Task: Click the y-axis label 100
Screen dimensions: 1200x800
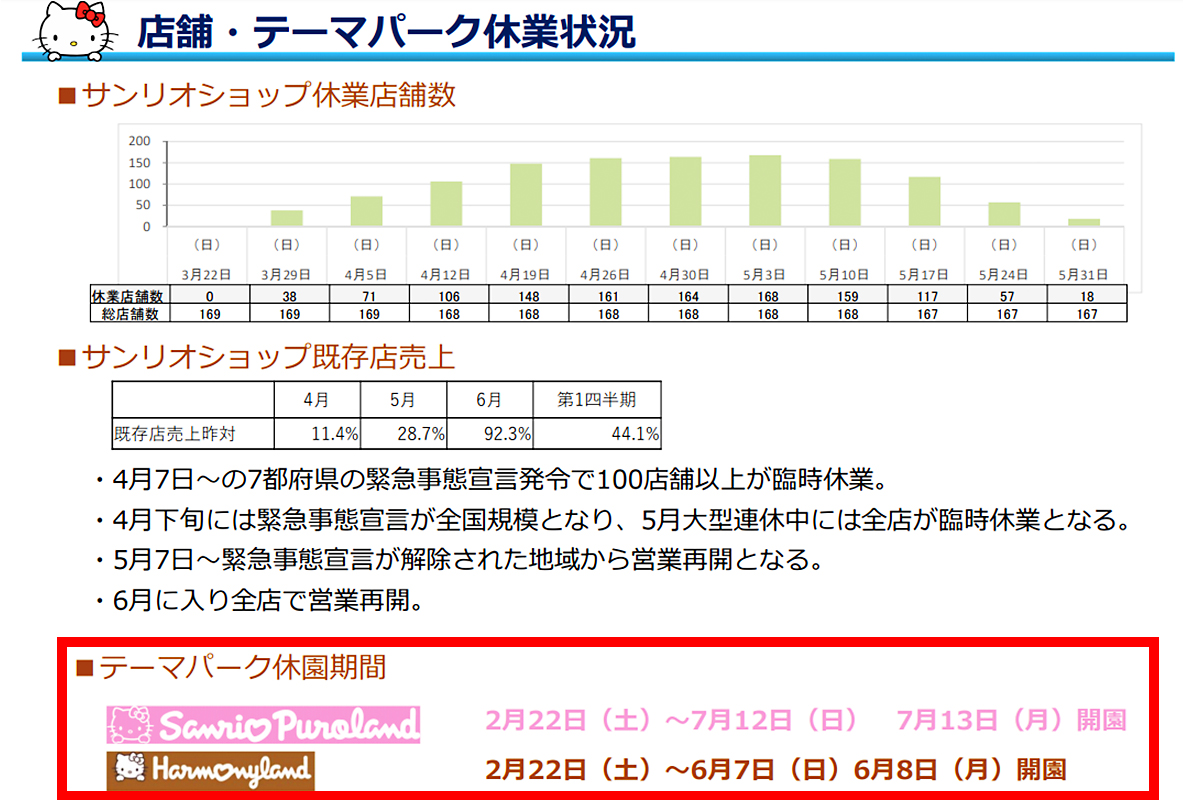Action: [x=140, y=184]
